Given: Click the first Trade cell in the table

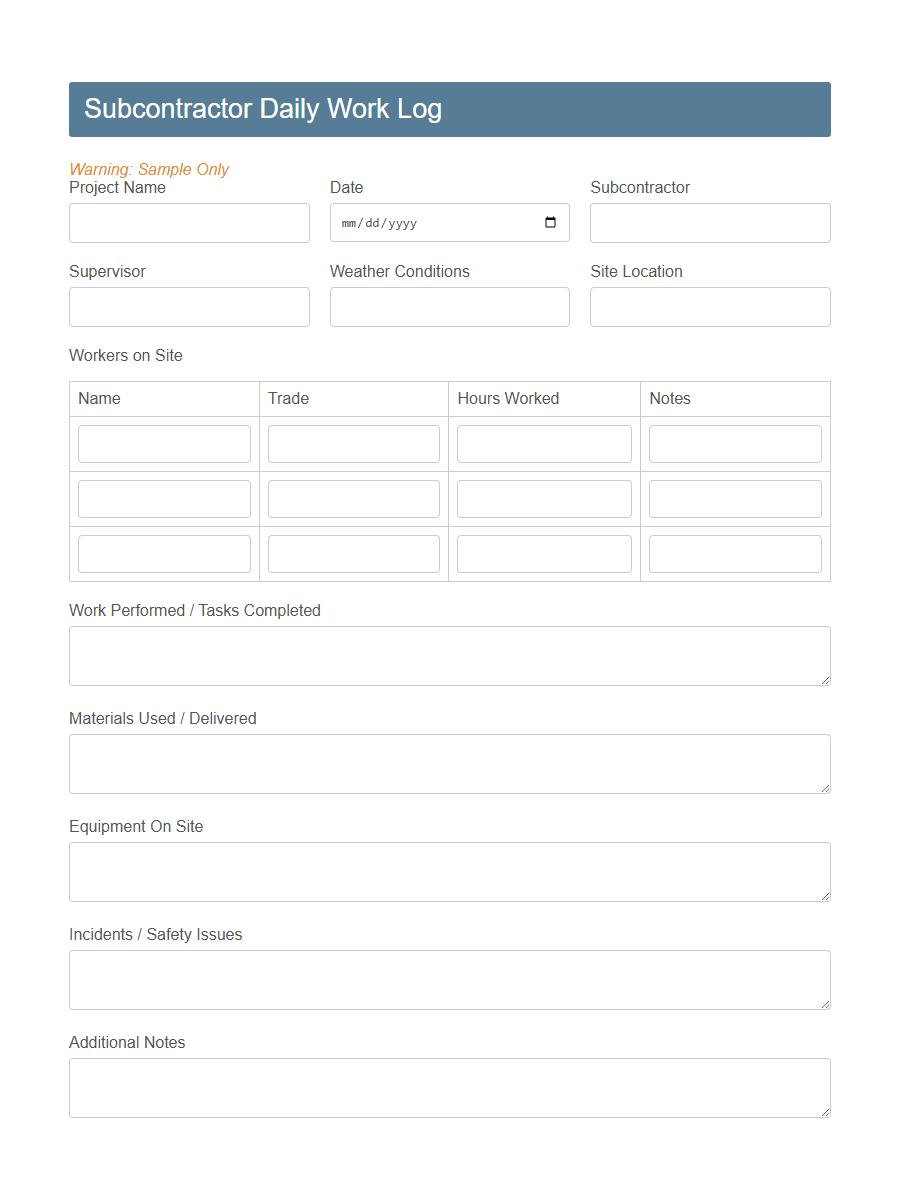Looking at the screenshot, I should click(x=353, y=443).
